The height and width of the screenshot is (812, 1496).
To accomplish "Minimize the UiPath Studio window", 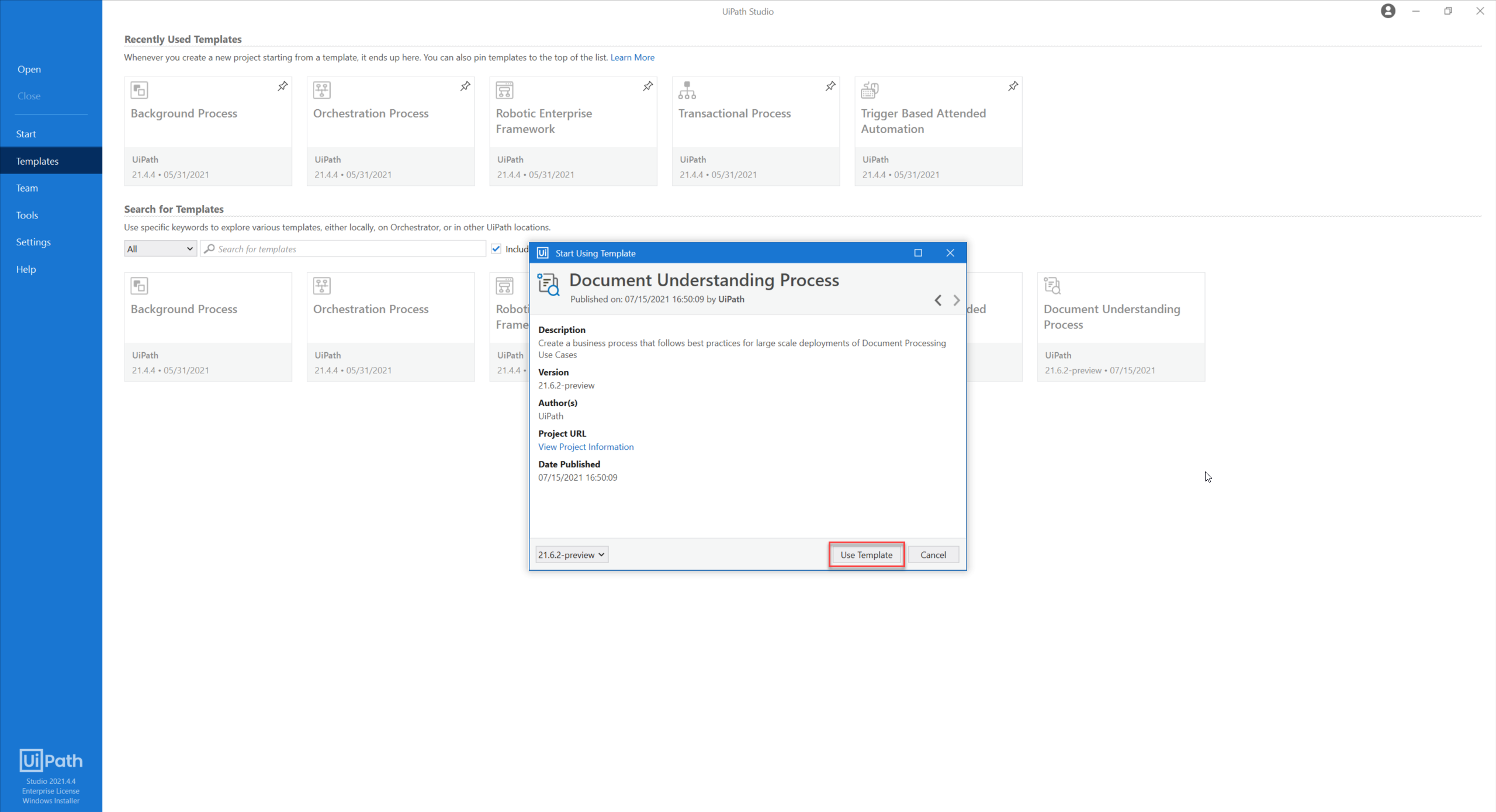I will (x=1416, y=11).
